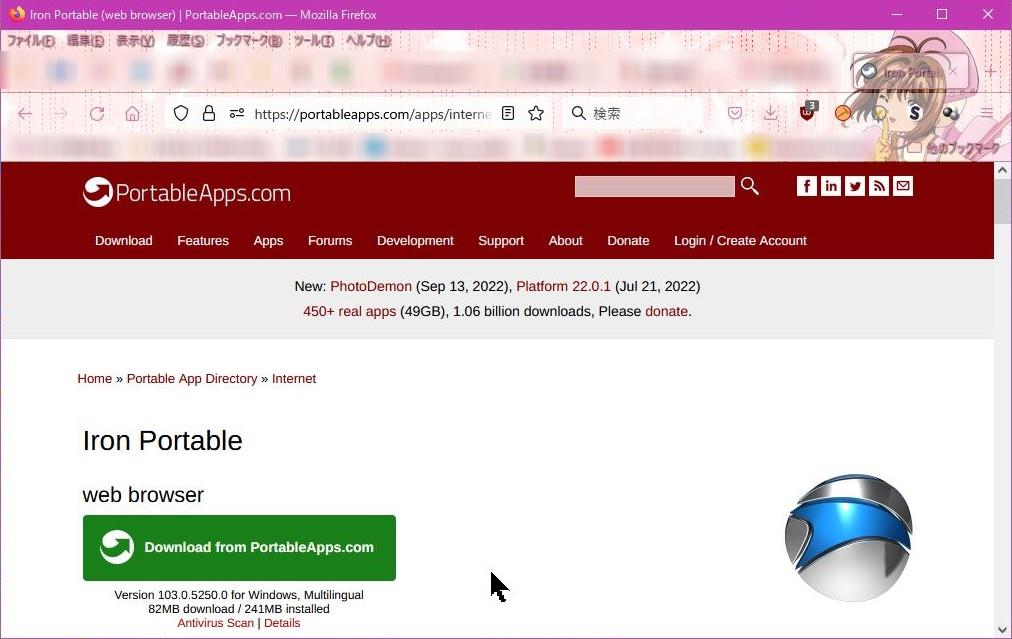Screen dimensions: 1012x639
Task: Open the ツール menu
Action: (314, 41)
